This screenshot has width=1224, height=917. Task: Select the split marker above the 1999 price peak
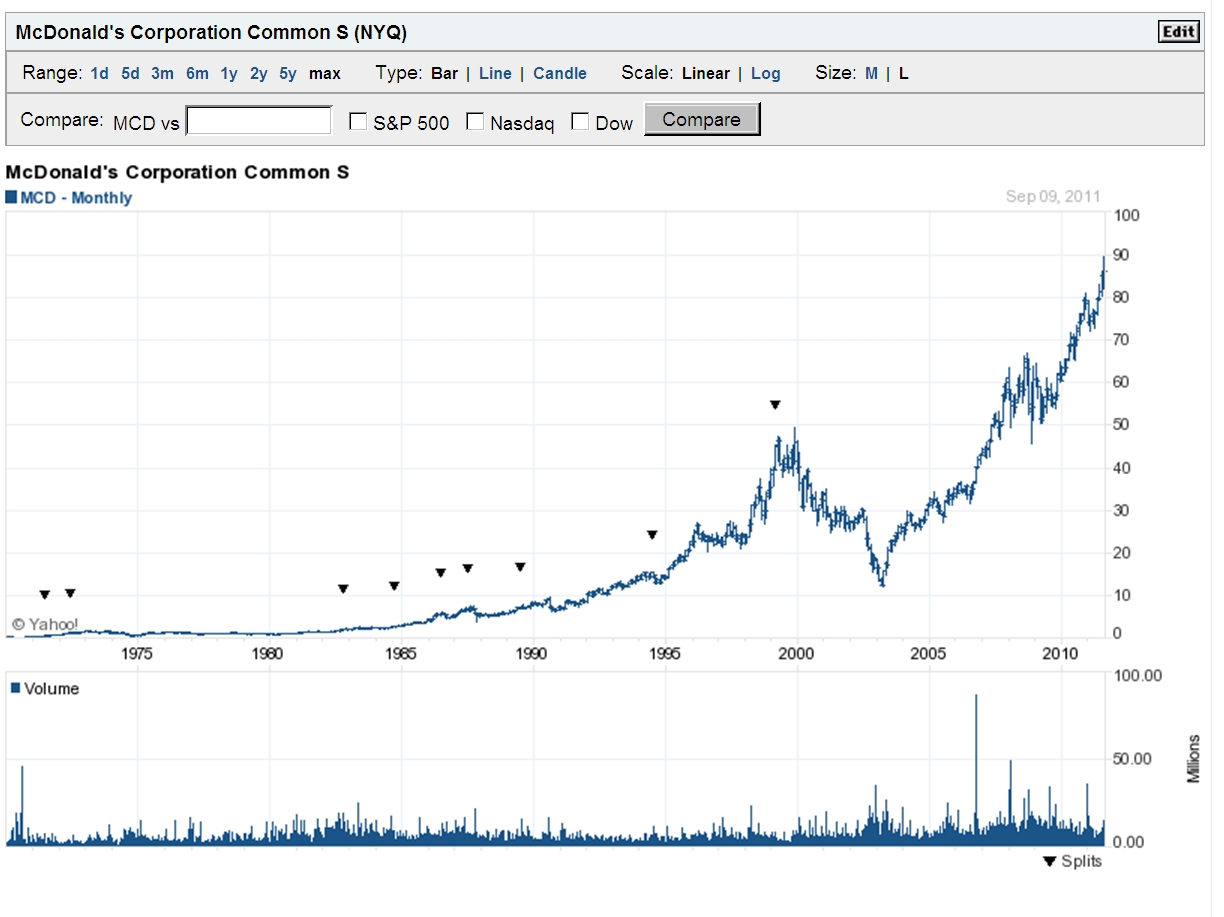tap(775, 405)
